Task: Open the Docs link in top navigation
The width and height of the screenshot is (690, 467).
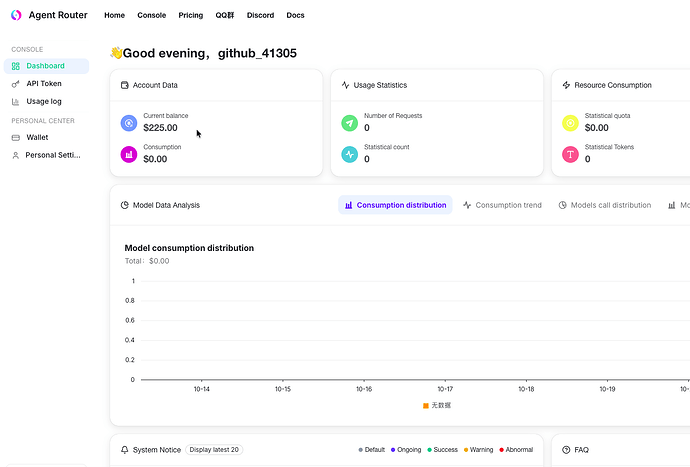Action: (295, 15)
